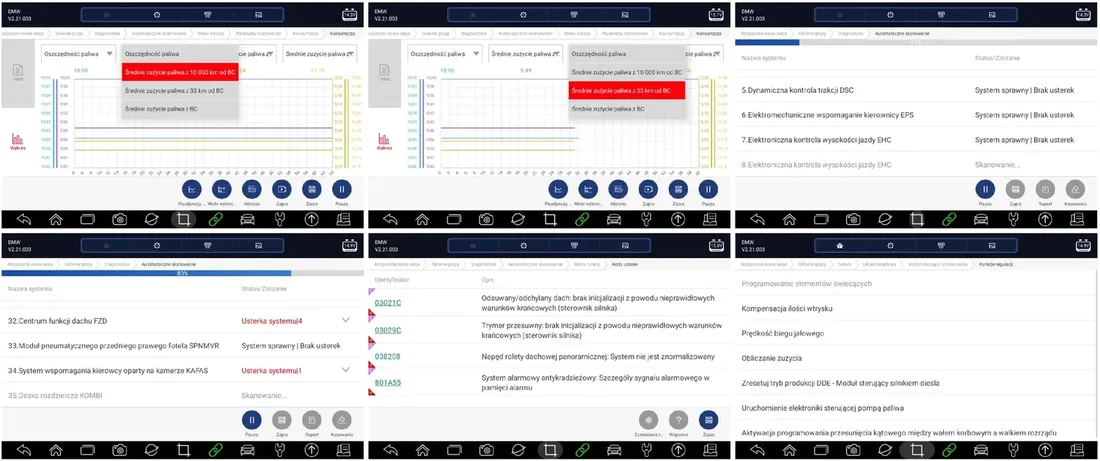Select row 5.Dynamiczna kontrola trakcji DSC
This screenshot has width=1100, height=461.
pos(915,91)
